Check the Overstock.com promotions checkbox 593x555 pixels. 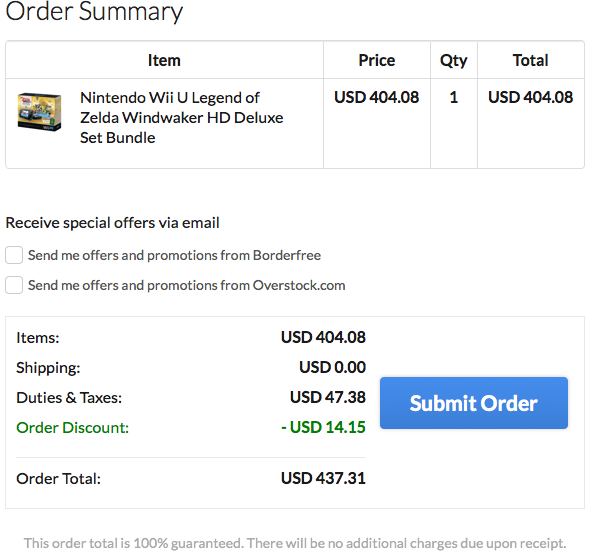[14, 285]
